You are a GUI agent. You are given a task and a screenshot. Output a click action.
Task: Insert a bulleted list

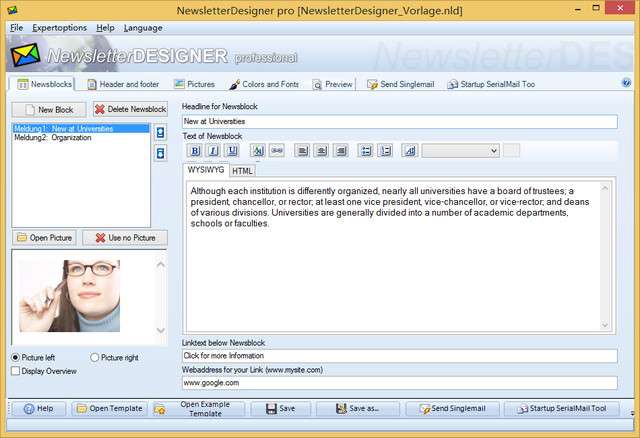pos(366,151)
